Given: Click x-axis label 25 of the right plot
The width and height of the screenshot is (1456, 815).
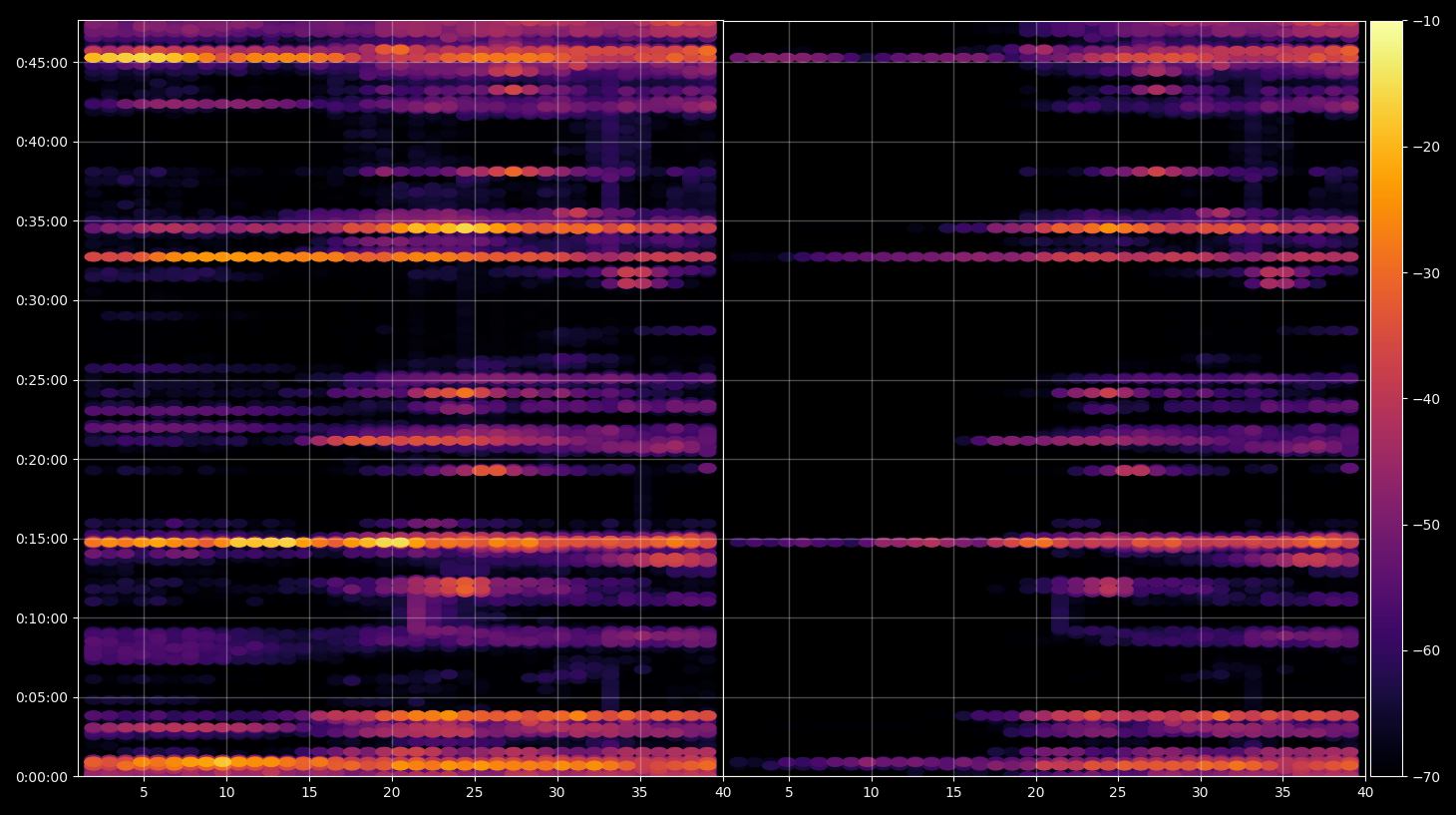Looking at the screenshot, I should tap(1118, 793).
